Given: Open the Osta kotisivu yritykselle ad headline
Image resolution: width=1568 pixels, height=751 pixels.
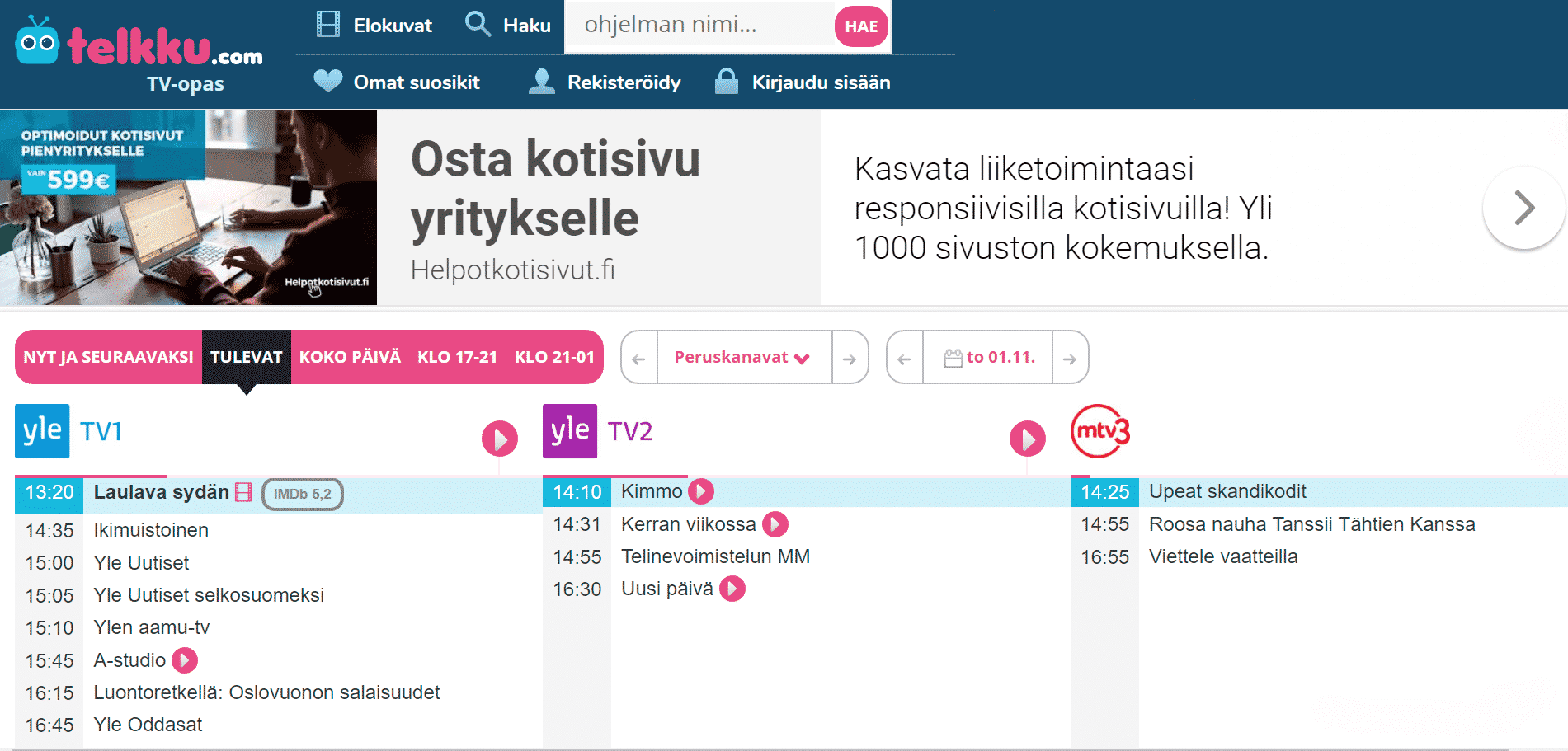Looking at the screenshot, I should pos(555,188).
